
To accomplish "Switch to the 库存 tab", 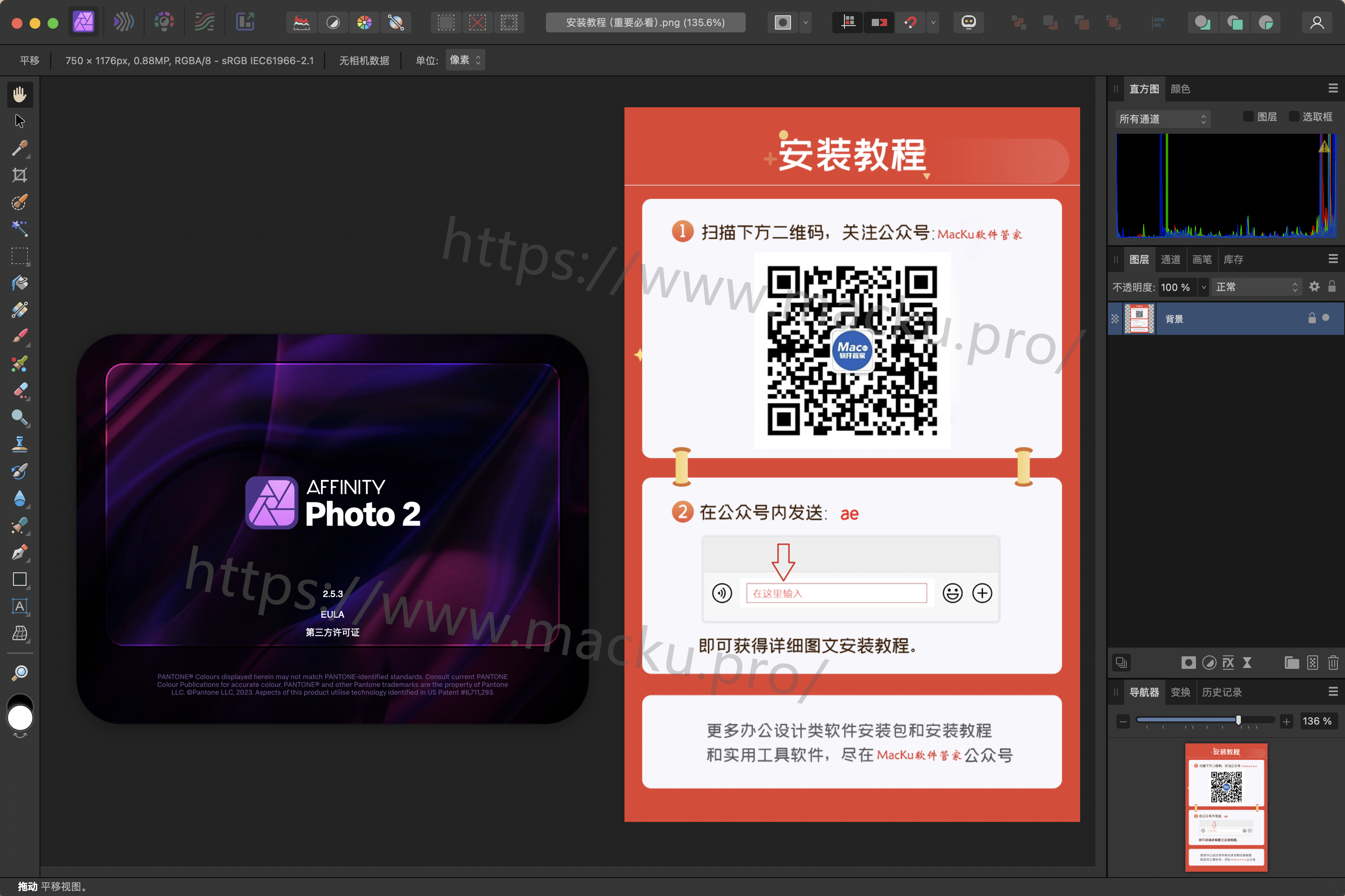I will (1234, 259).
